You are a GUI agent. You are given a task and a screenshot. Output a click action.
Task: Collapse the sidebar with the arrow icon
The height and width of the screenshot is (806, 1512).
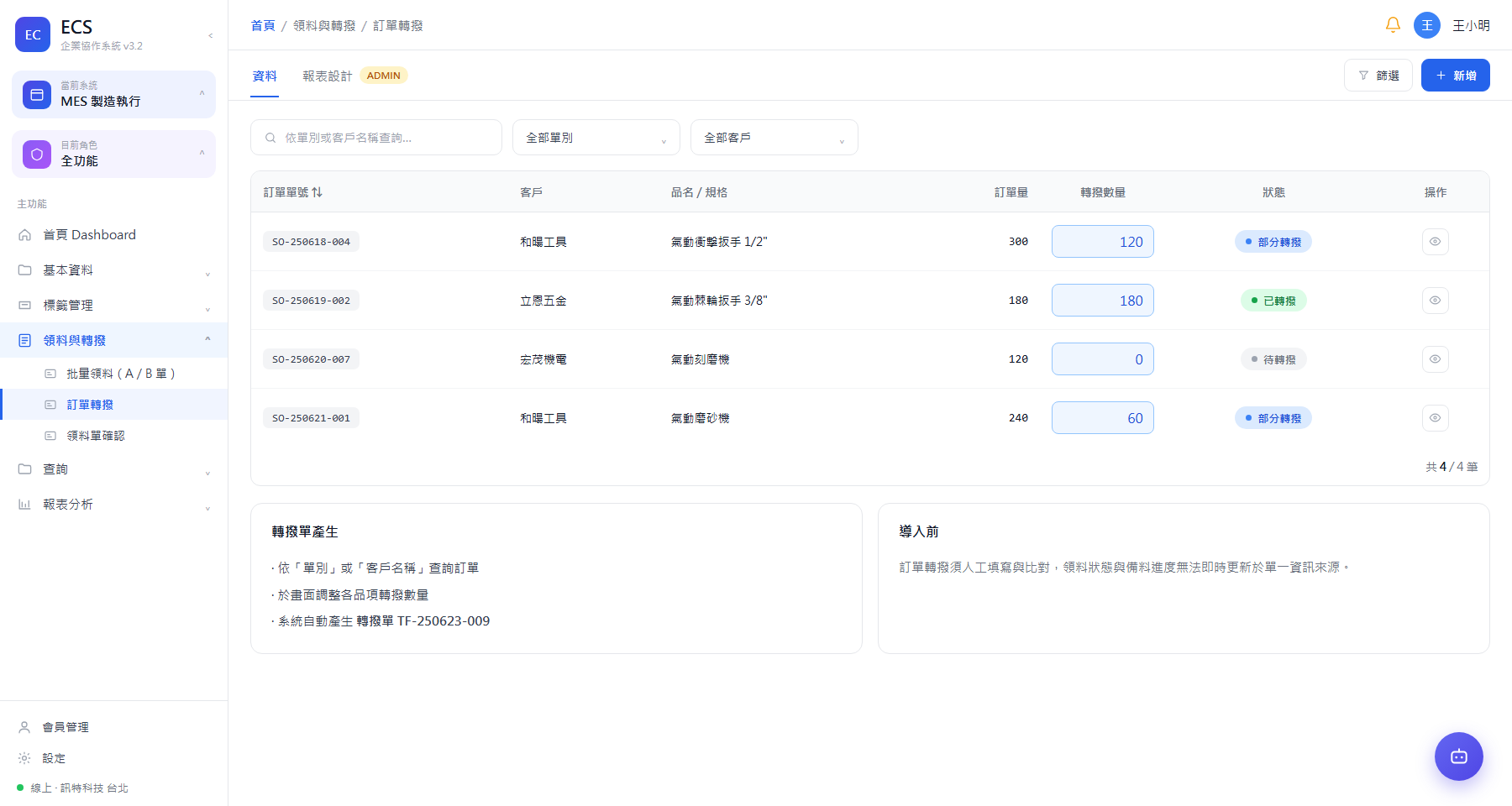point(211,35)
